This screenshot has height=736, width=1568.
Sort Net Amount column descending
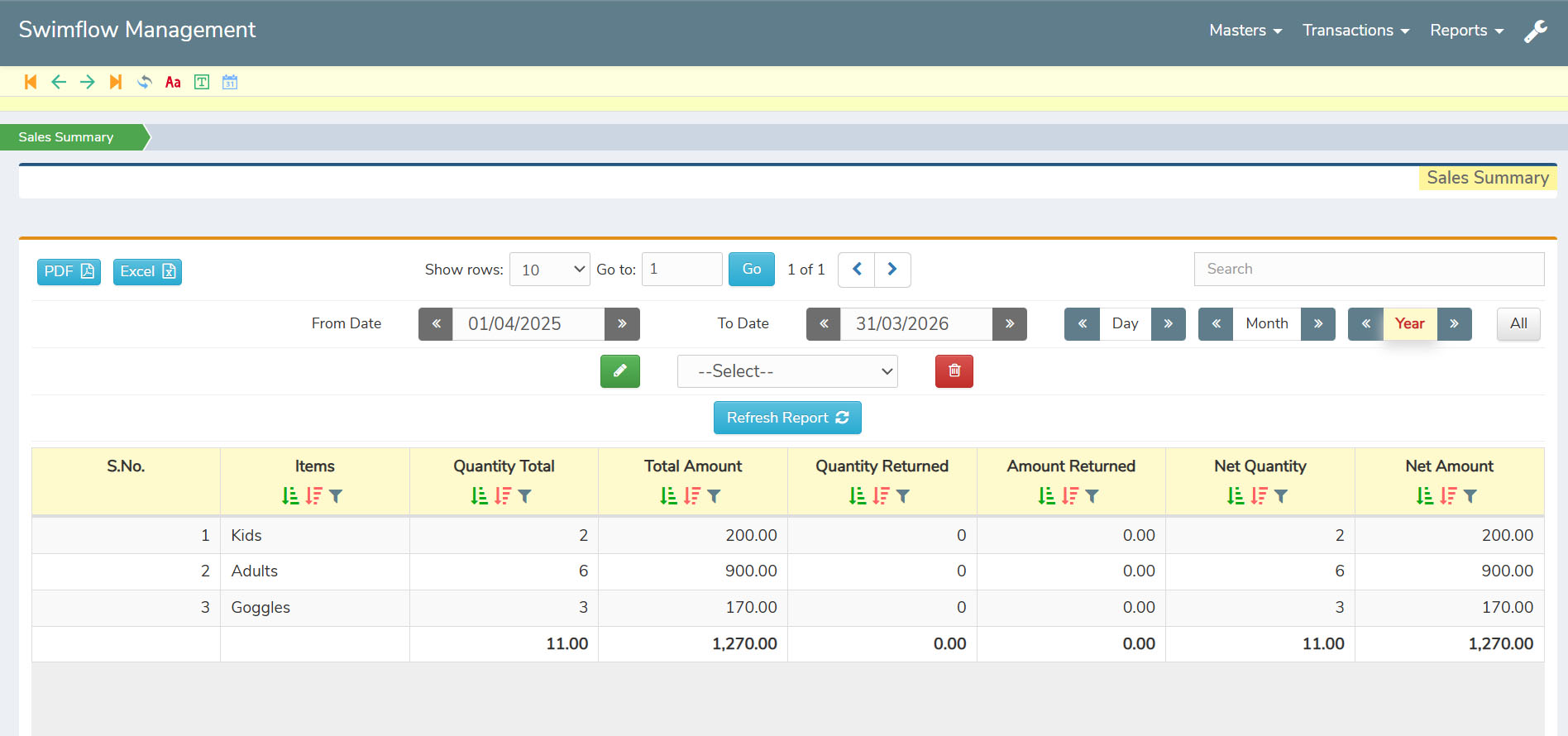pyautogui.click(x=1448, y=496)
